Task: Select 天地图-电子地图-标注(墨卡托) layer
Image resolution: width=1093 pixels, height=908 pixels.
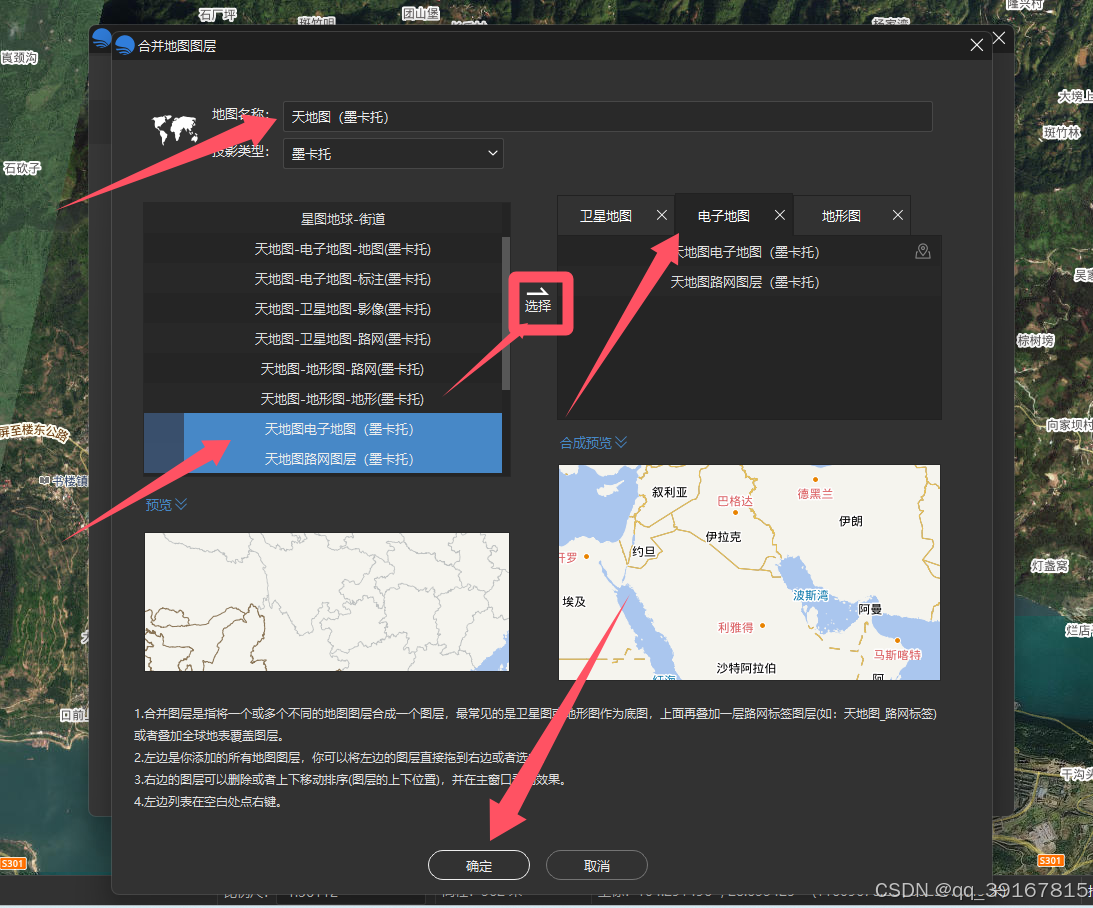Action: (x=323, y=279)
